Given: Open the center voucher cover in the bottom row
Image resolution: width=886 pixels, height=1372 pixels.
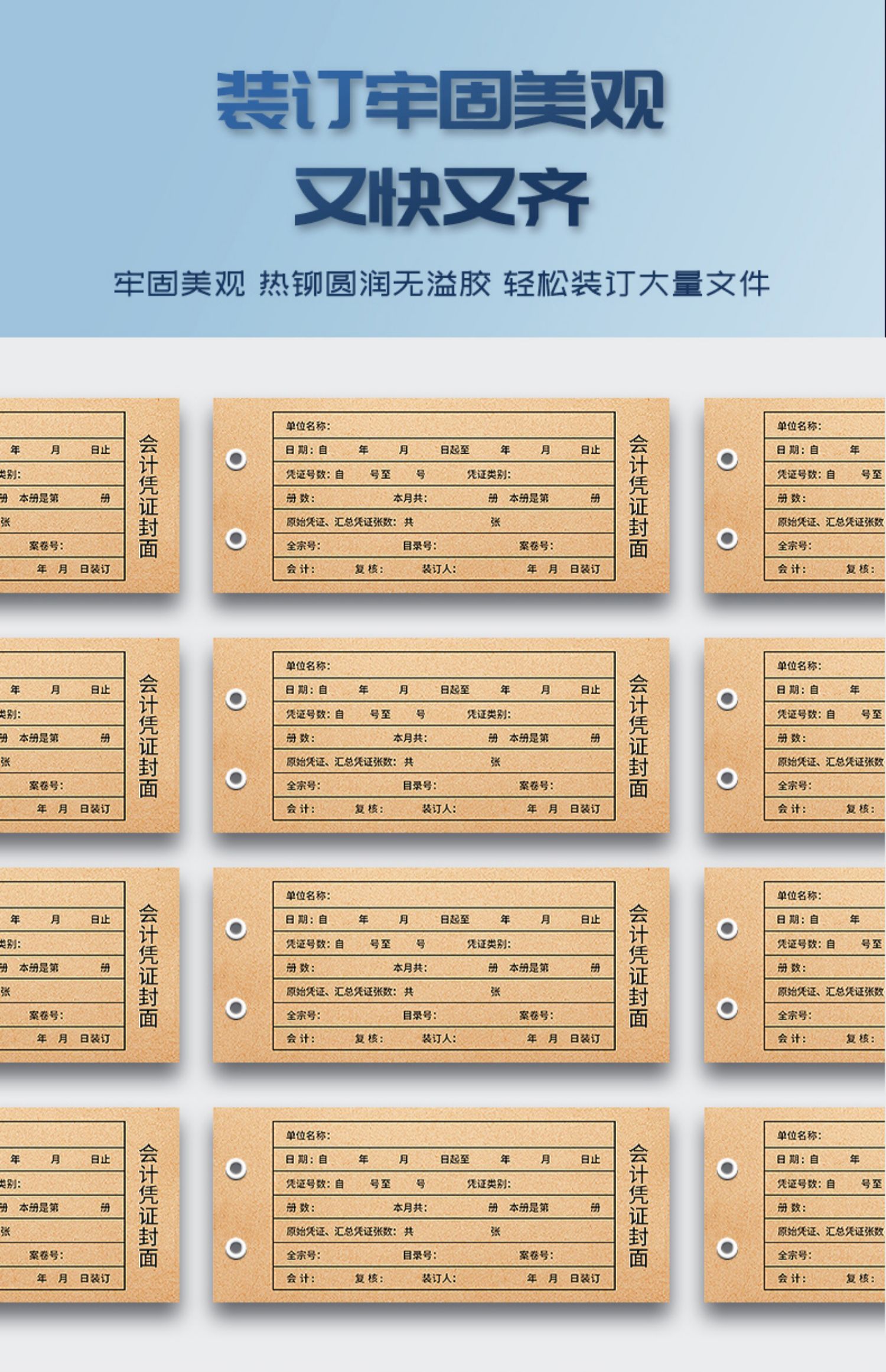Looking at the screenshot, I should (x=441, y=1205).
